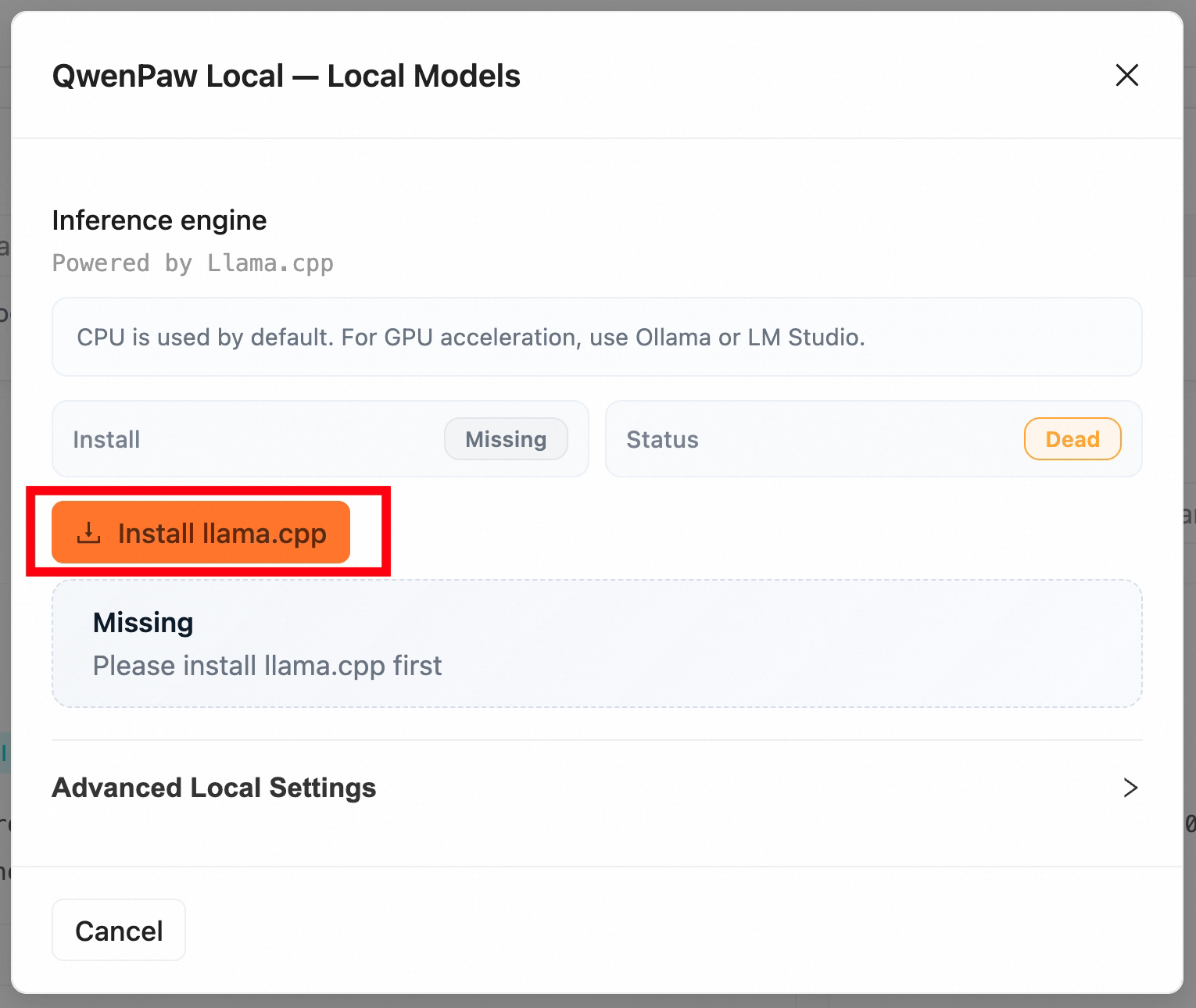
Task: Click the 'Please install llama.cpp first' message
Action: click(x=267, y=666)
